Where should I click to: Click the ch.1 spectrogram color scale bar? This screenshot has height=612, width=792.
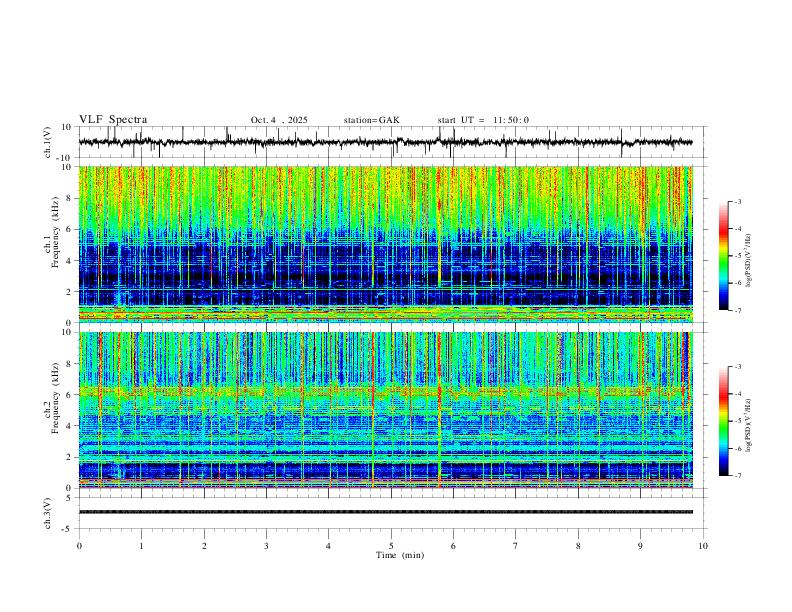pyautogui.click(x=724, y=256)
